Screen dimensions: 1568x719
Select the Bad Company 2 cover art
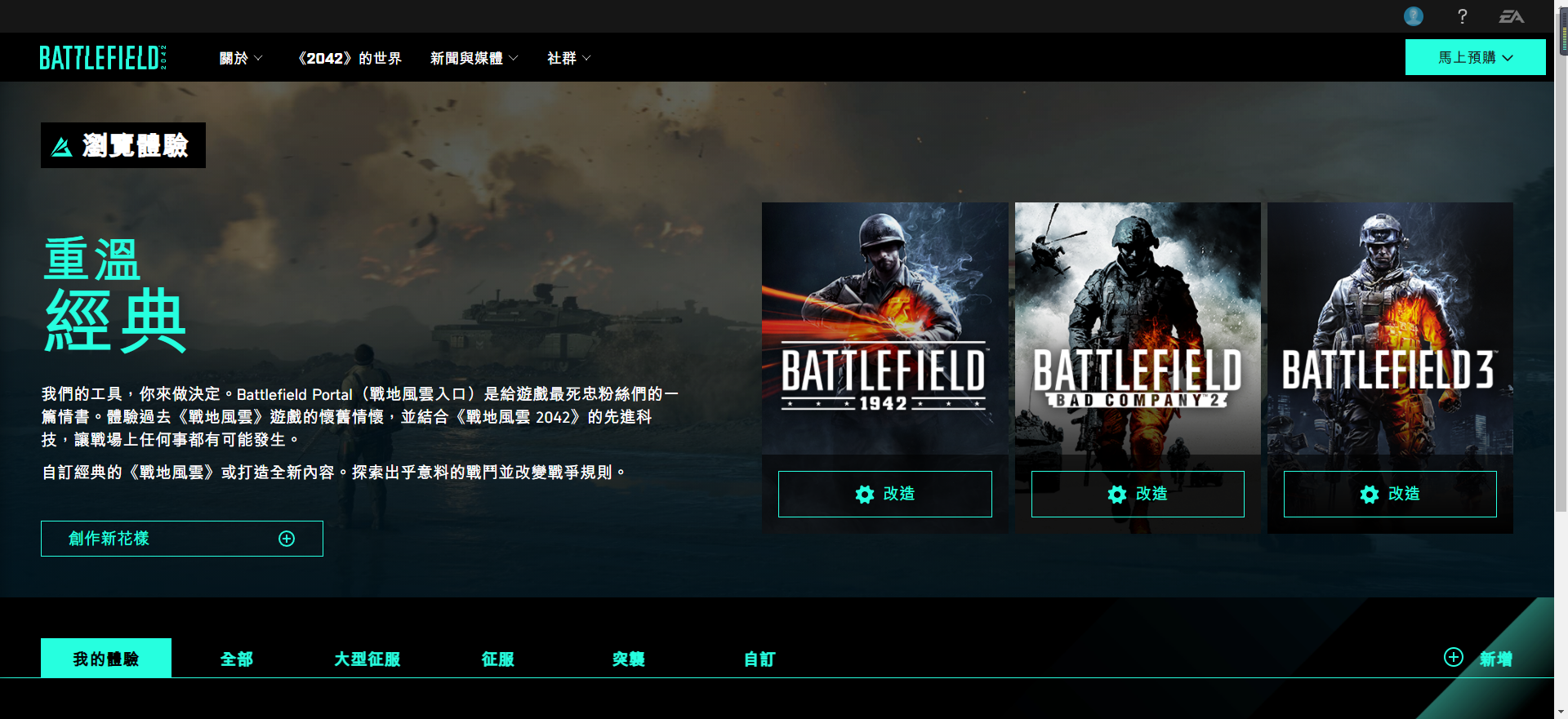coord(1138,328)
